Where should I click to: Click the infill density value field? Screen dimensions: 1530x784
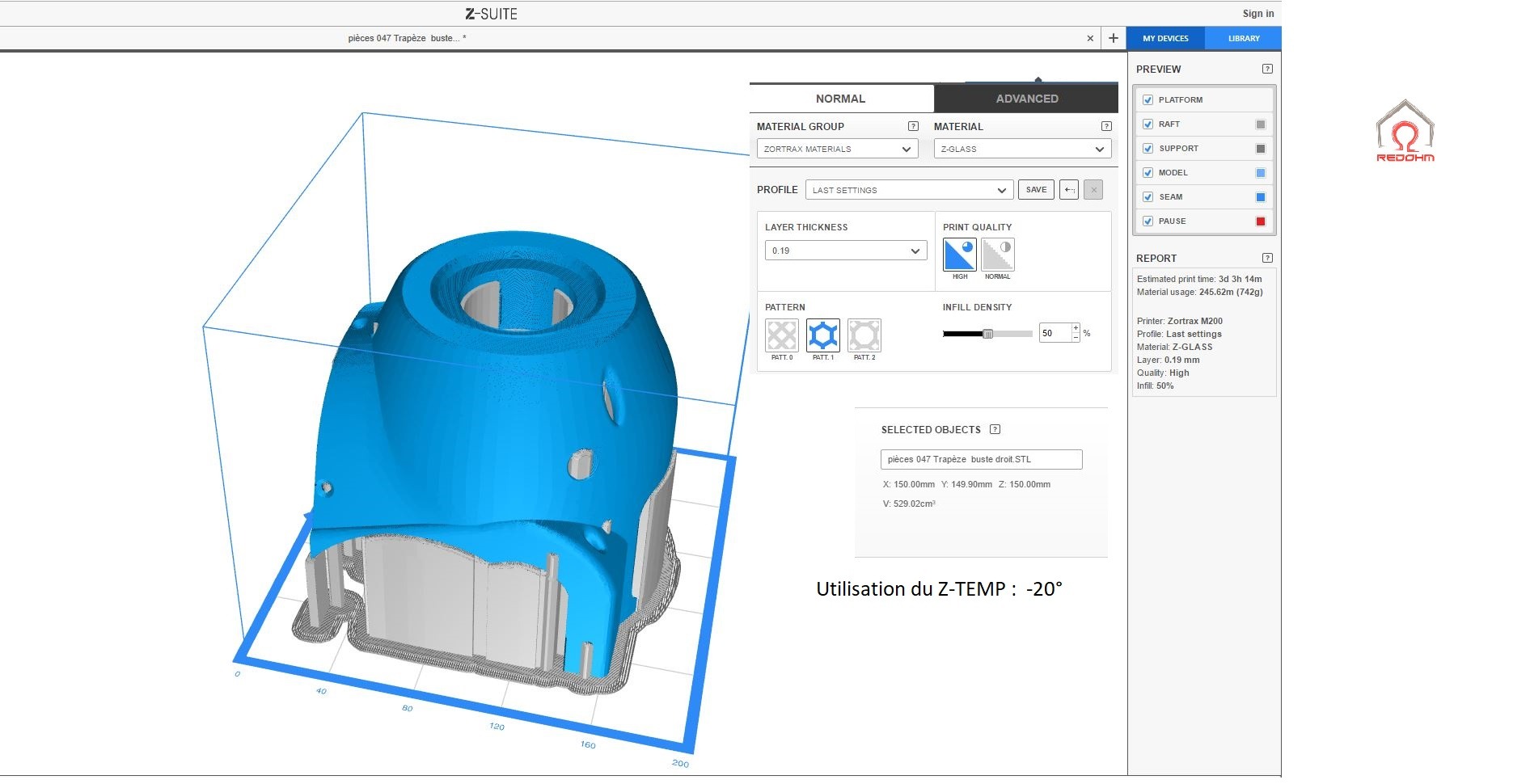(1055, 333)
